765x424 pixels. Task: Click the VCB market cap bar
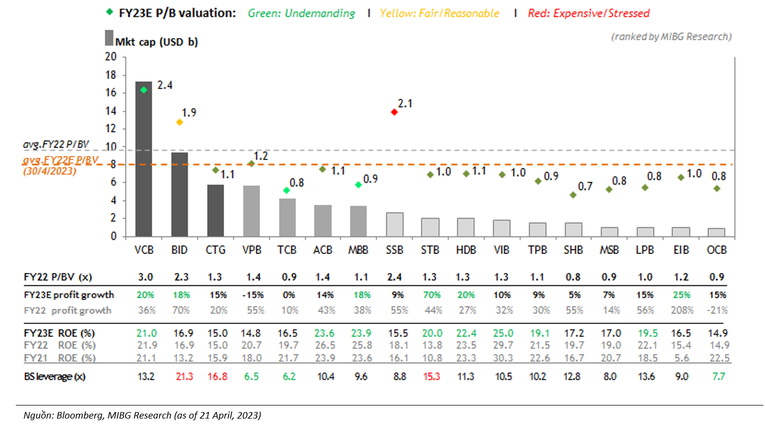pos(144,159)
